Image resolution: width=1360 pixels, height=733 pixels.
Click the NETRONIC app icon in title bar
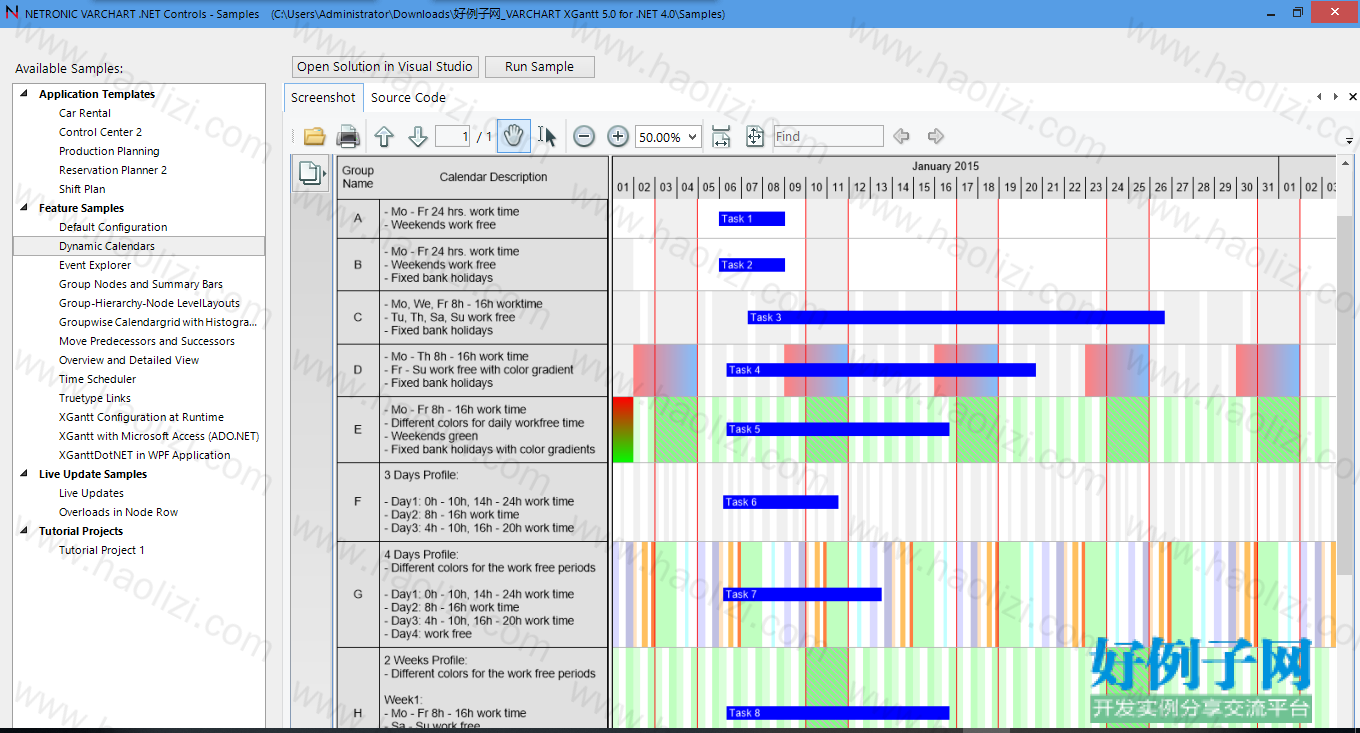(11, 13)
